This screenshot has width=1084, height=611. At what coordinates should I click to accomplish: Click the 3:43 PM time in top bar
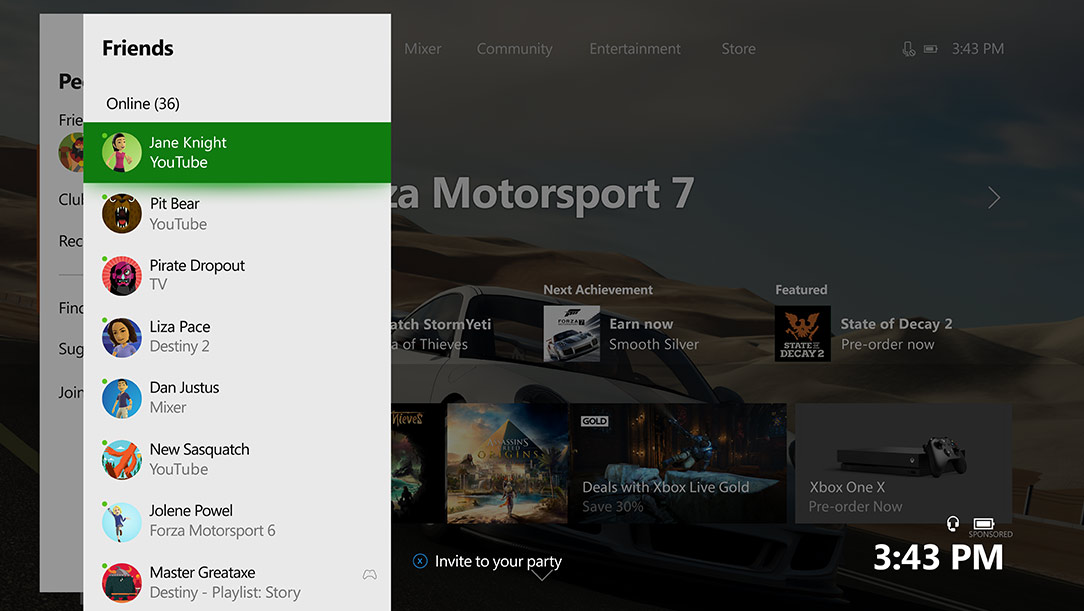tap(978, 49)
